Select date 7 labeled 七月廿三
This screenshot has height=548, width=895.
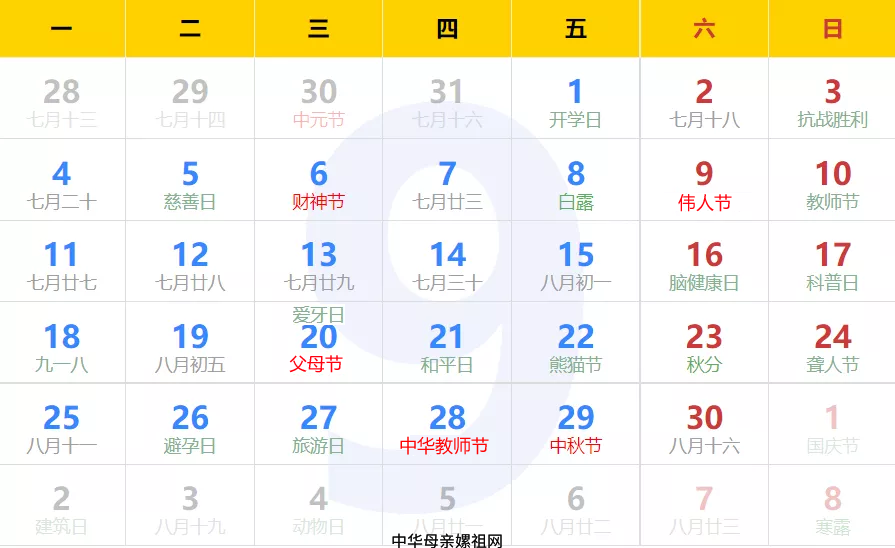point(447,180)
